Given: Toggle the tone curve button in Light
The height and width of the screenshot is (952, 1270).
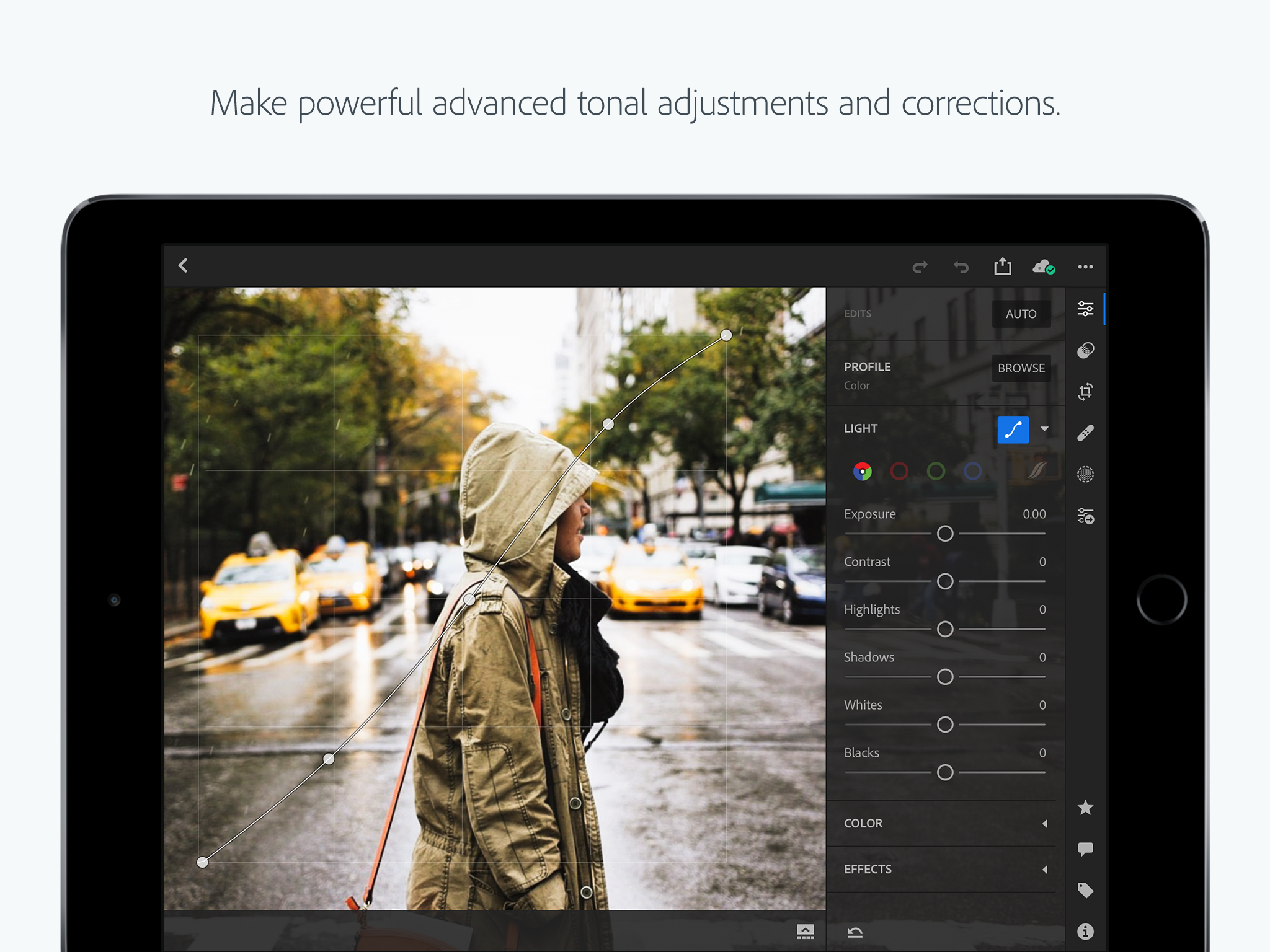Looking at the screenshot, I should click(x=1013, y=430).
